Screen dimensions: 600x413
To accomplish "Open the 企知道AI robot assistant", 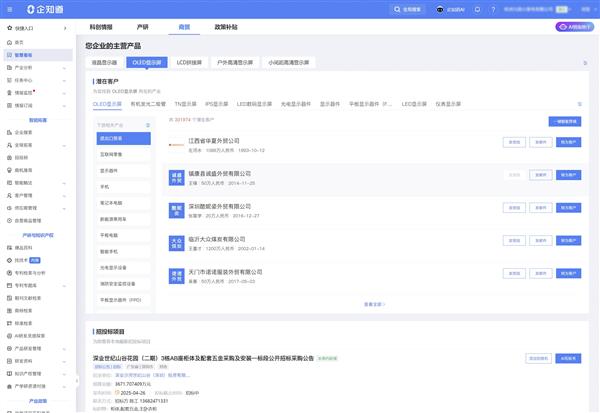I will [447, 9].
